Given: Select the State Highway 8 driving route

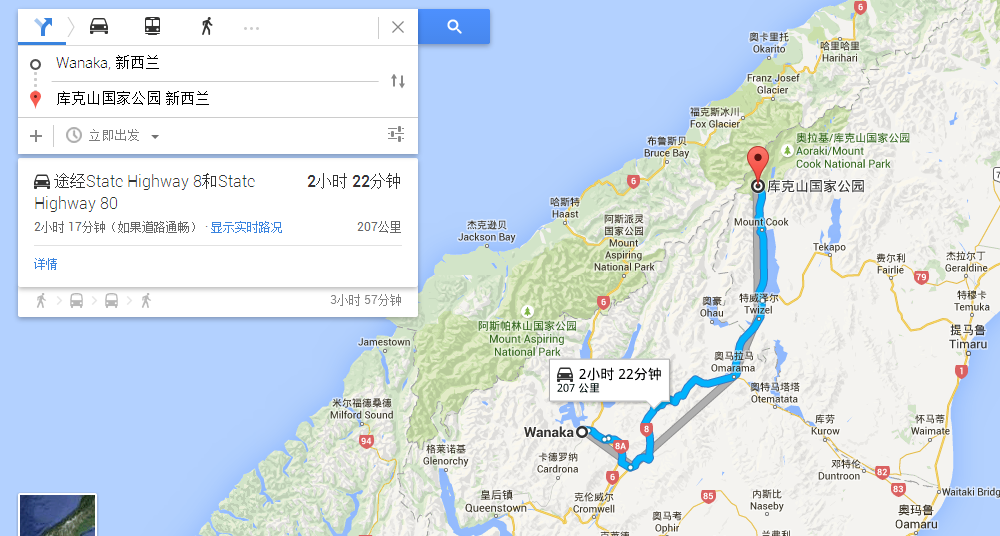Looking at the screenshot, I should tap(217, 203).
